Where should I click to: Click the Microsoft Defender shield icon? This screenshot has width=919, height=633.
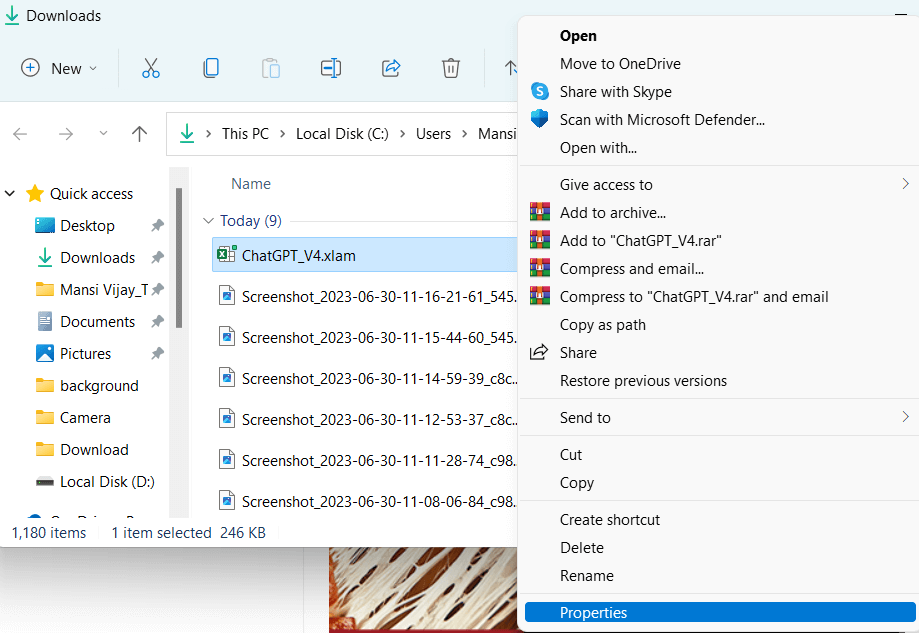click(x=539, y=118)
